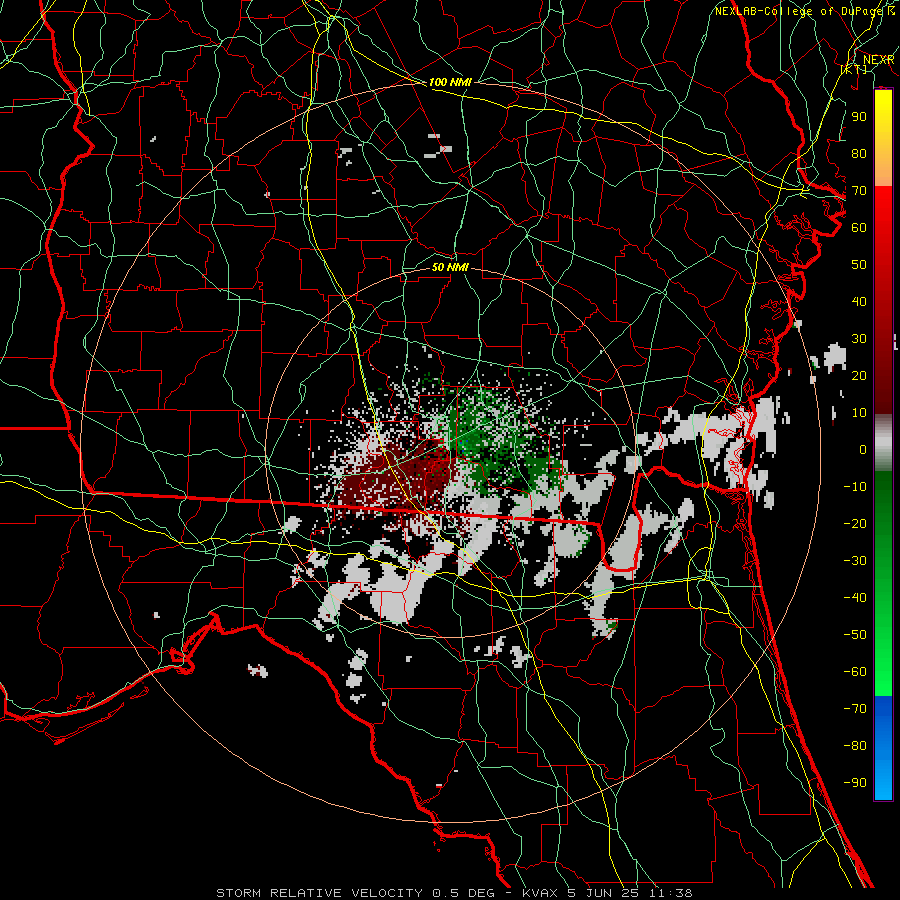
Task: Click the -10 value on velocity scale
Action: tap(855, 487)
